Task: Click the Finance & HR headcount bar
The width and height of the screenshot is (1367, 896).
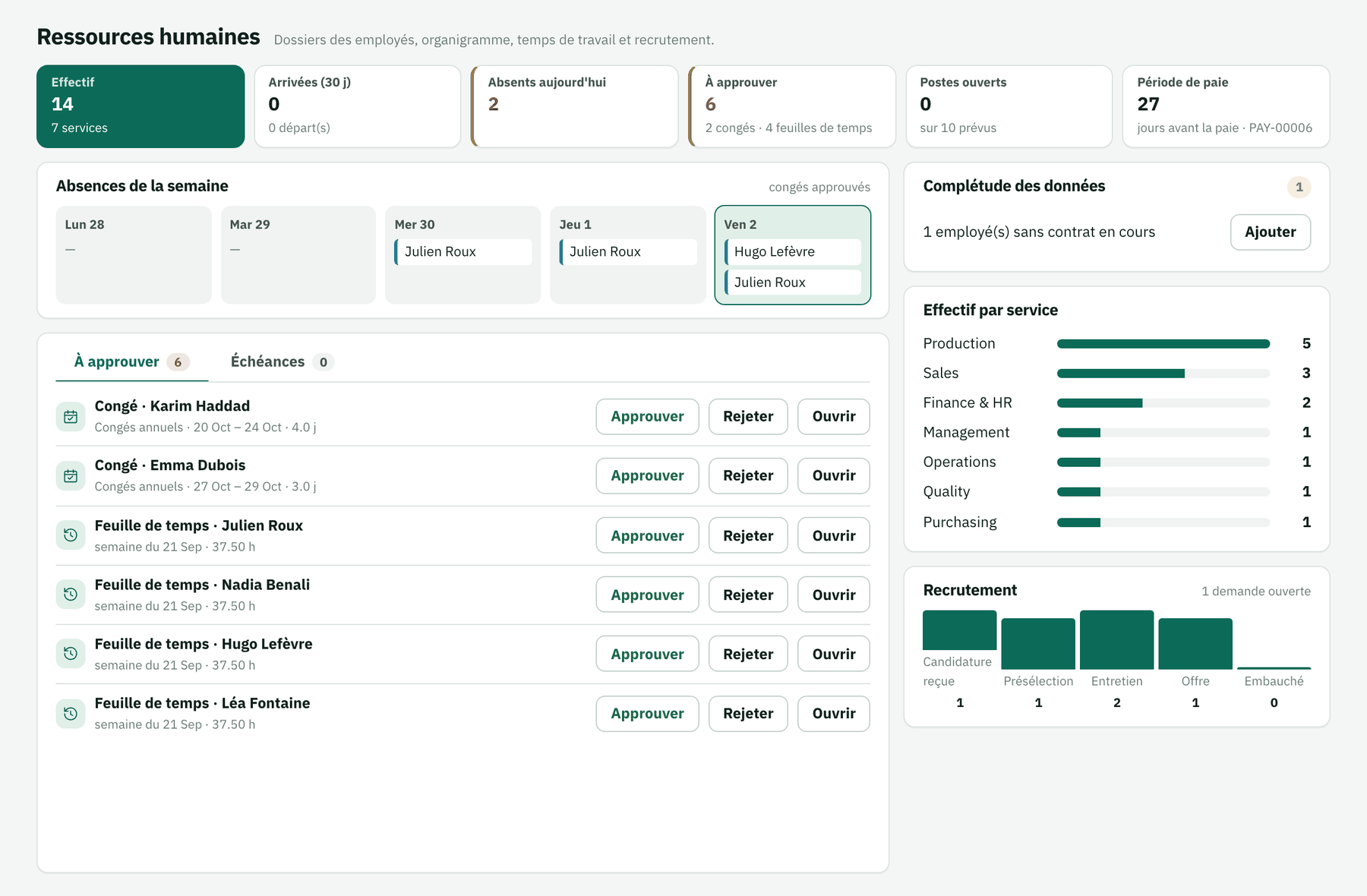Action: click(1163, 403)
